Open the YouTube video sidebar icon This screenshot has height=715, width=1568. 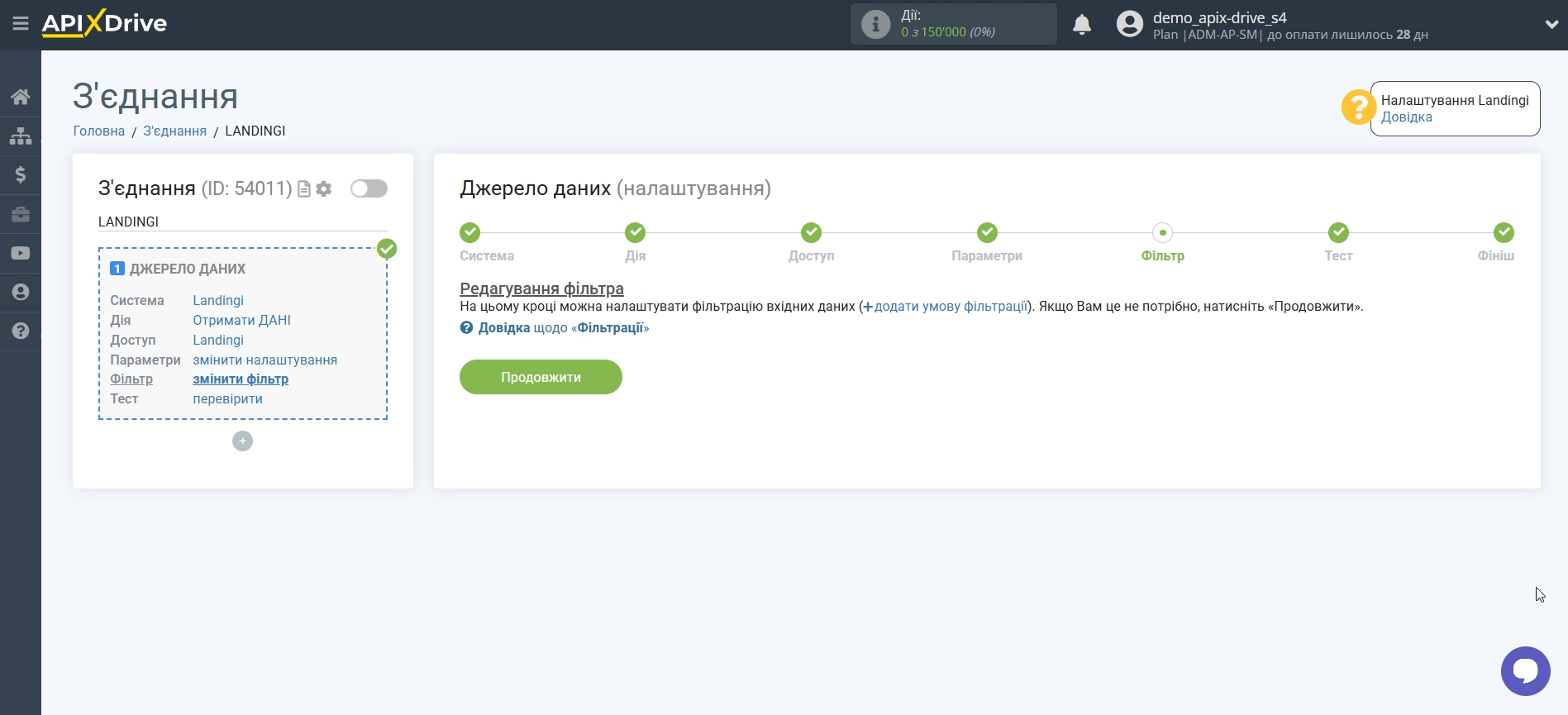[x=21, y=253]
